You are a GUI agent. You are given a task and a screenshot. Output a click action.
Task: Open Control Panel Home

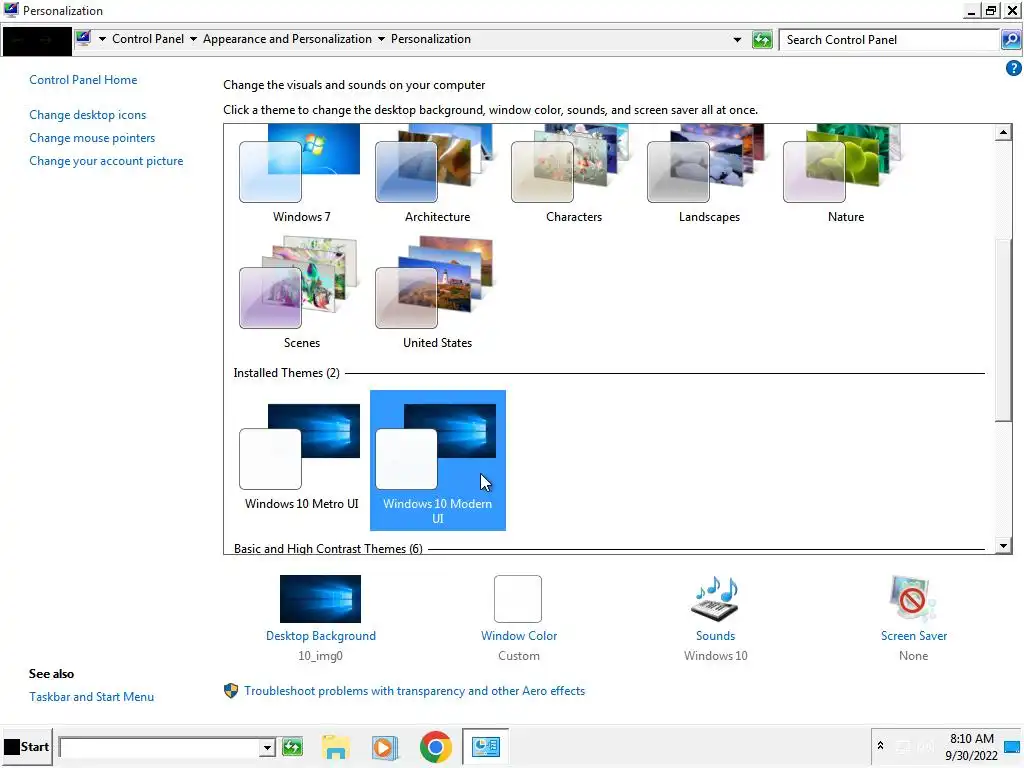pos(83,80)
